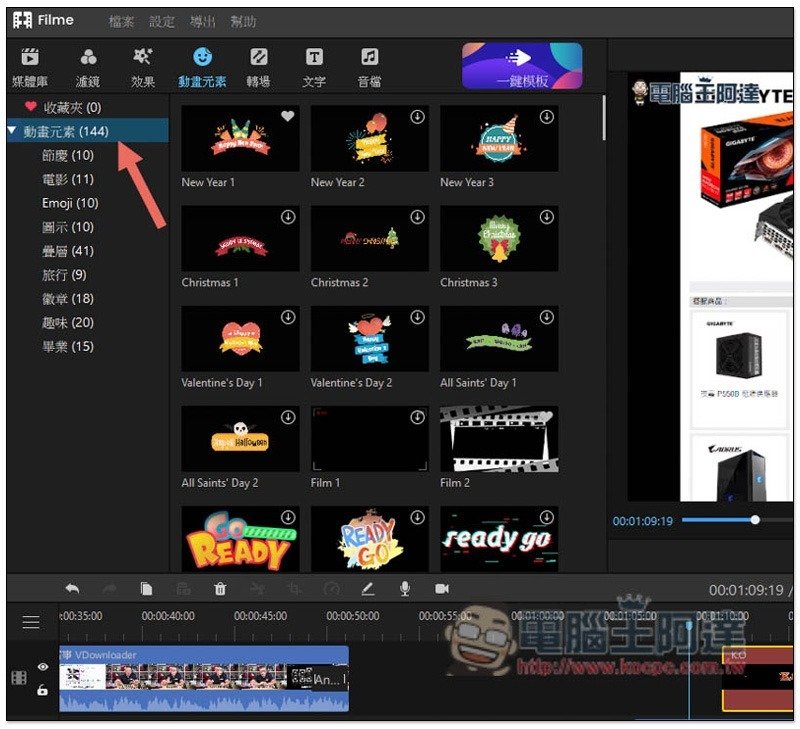Collapse the 動畫元素 (144) tree arrow
The width and height of the screenshot is (800, 729).
click(12, 132)
